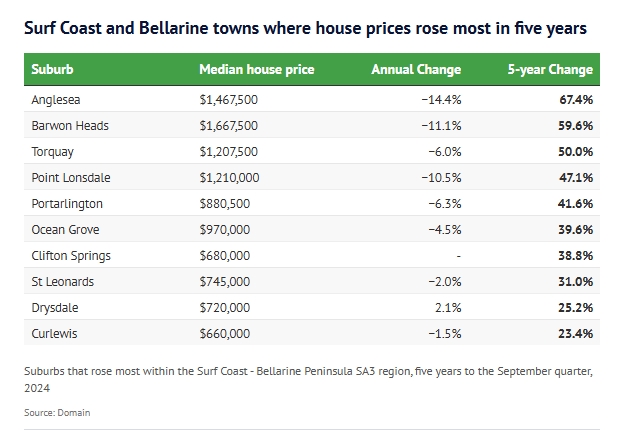This screenshot has height=444, width=625.
Task: Click the Barwon Heads row name
Action: coord(70,126)
